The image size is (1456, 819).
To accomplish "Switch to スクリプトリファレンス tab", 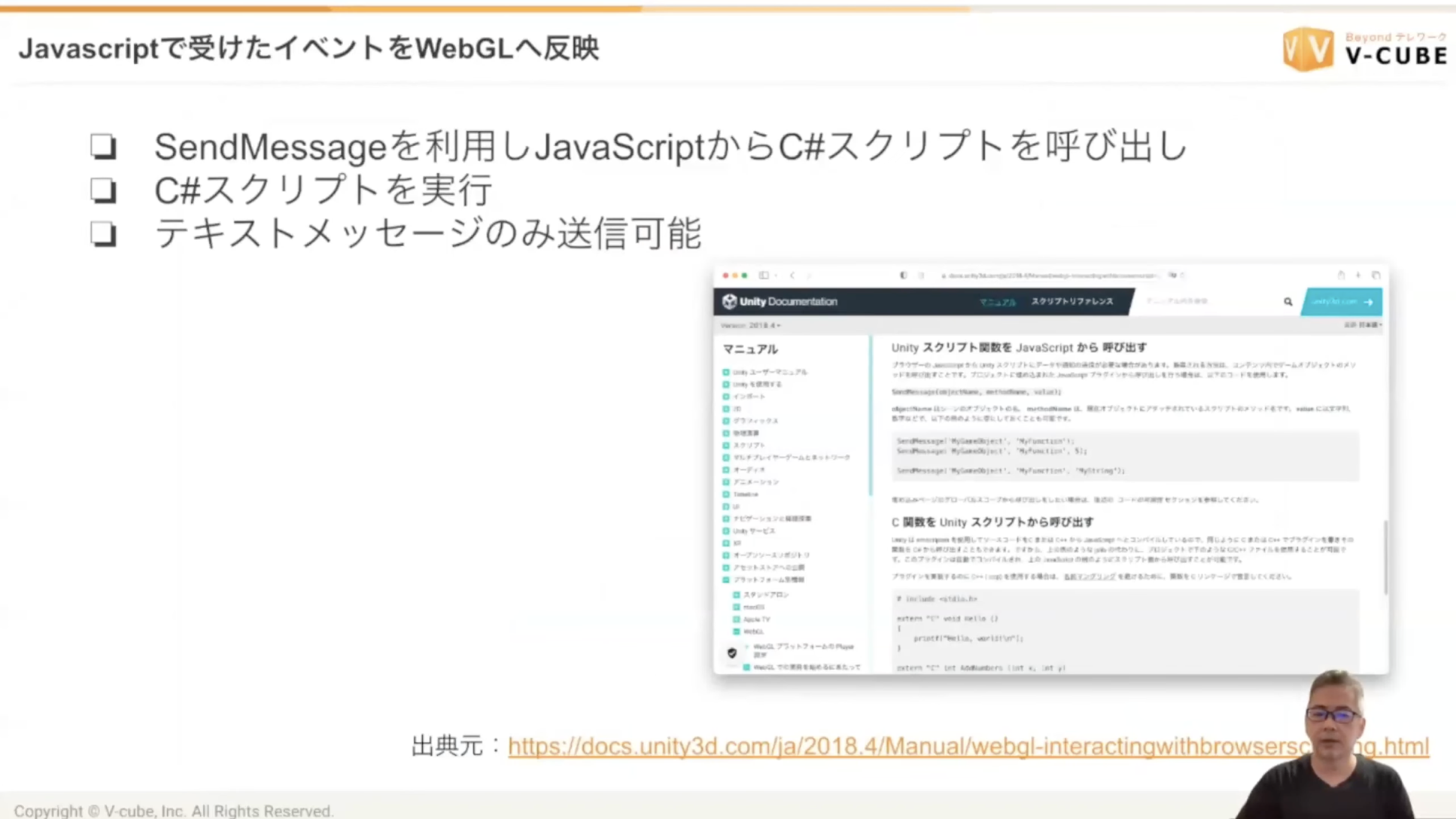I will coord(1071,301).
